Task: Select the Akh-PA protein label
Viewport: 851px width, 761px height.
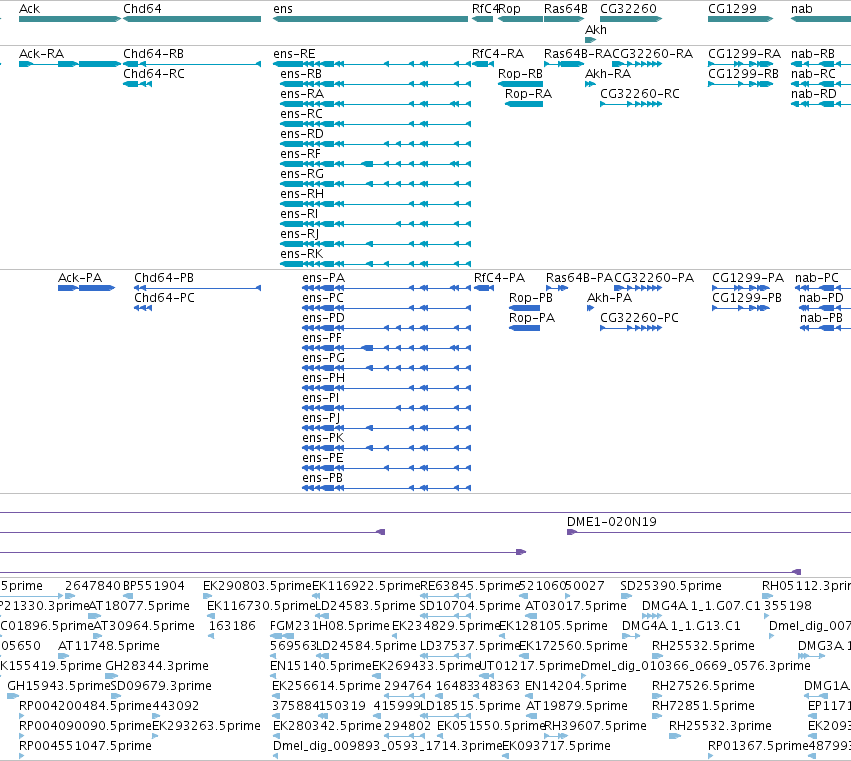Action: pyautogui.click(x=609, y=298)
